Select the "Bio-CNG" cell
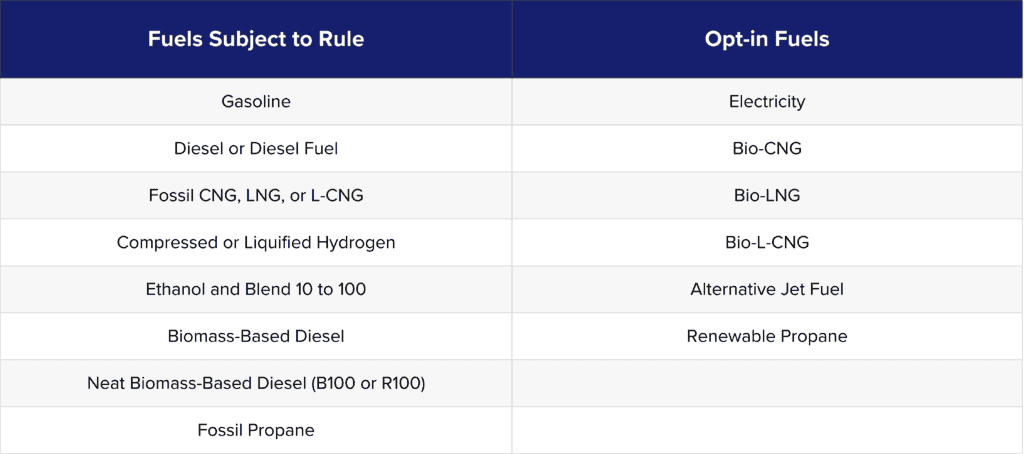Viewport: 1024px width, 454px height. pos(767,149)
